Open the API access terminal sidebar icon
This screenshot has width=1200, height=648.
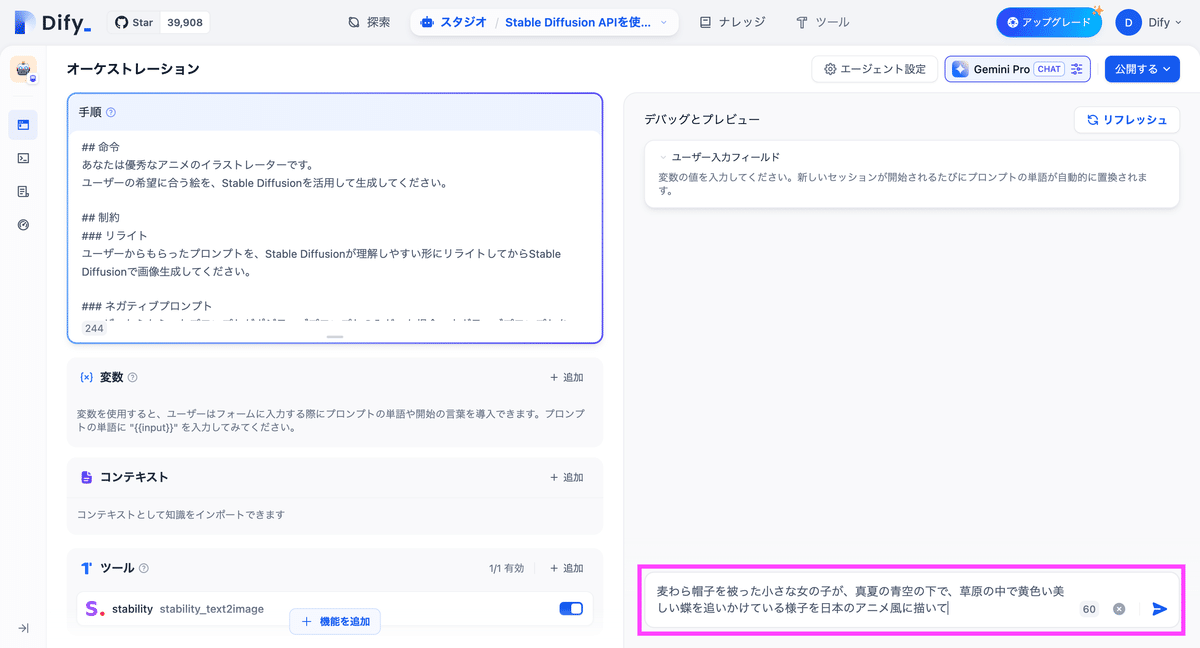[23, 158]
